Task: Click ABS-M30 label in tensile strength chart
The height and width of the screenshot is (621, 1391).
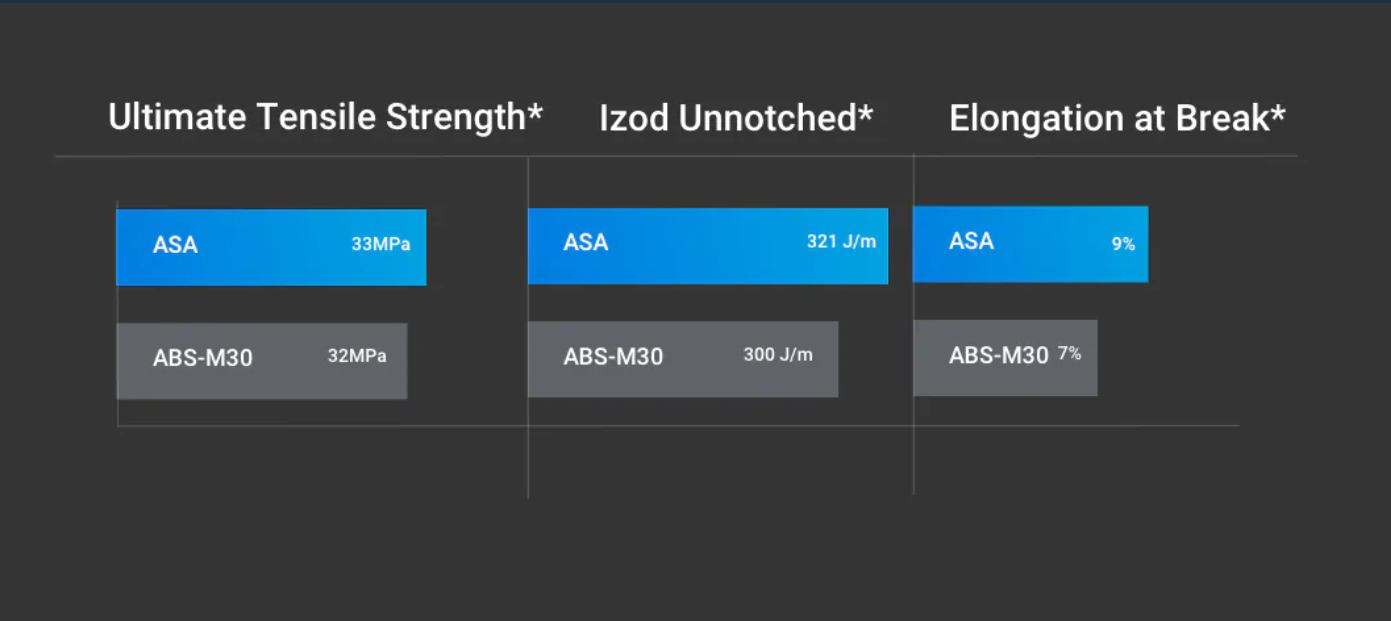Action: 203,358
